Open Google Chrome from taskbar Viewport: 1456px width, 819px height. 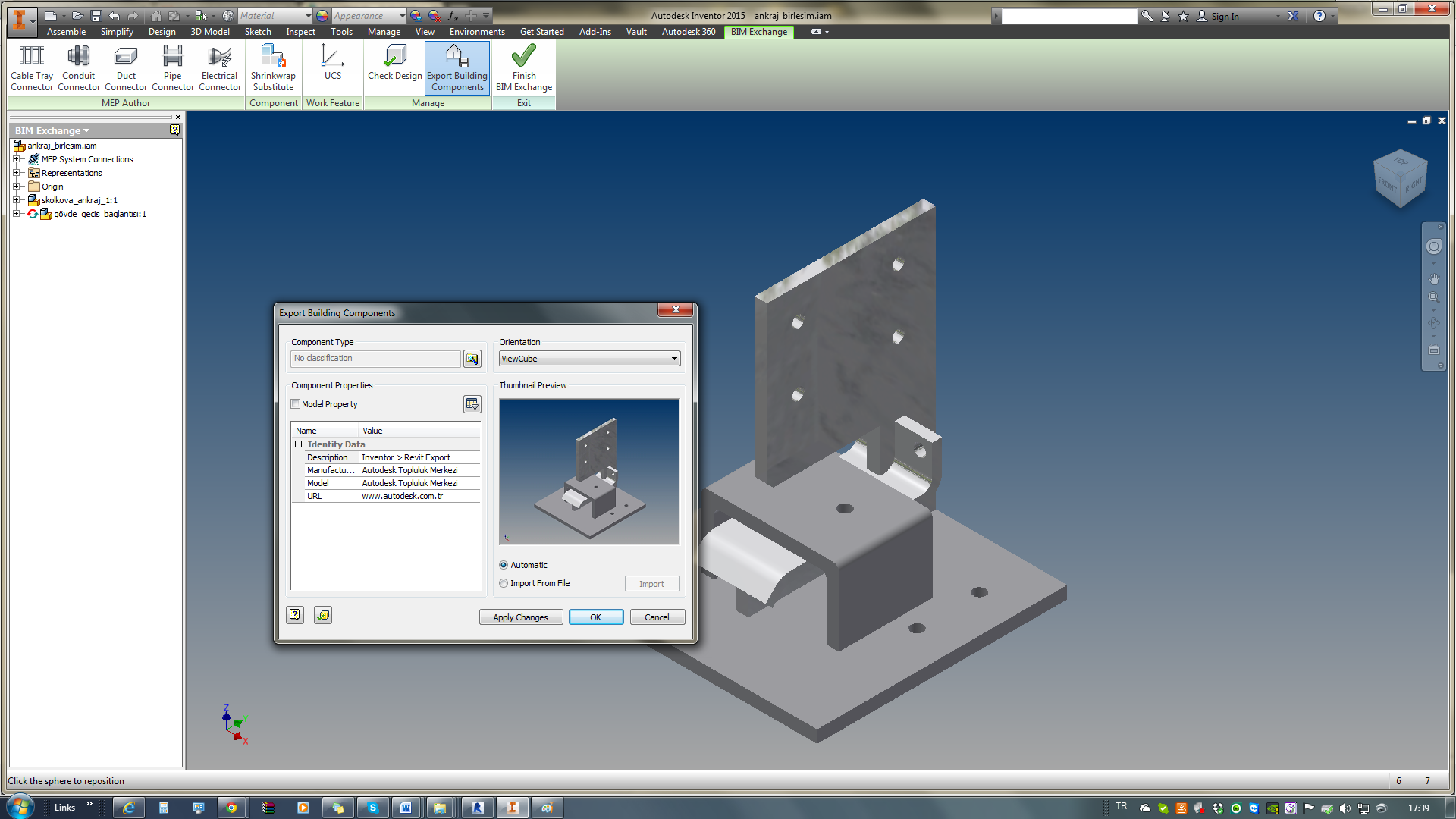(231, 808)
